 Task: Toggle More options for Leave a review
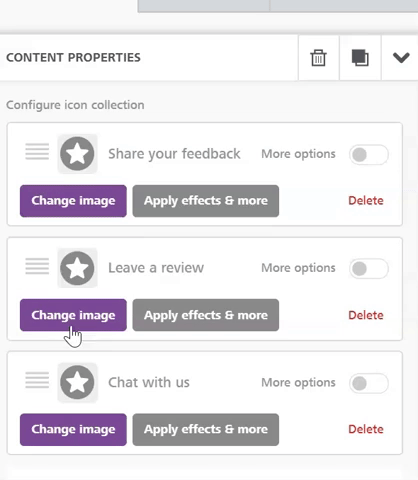[x=369, y=268]
